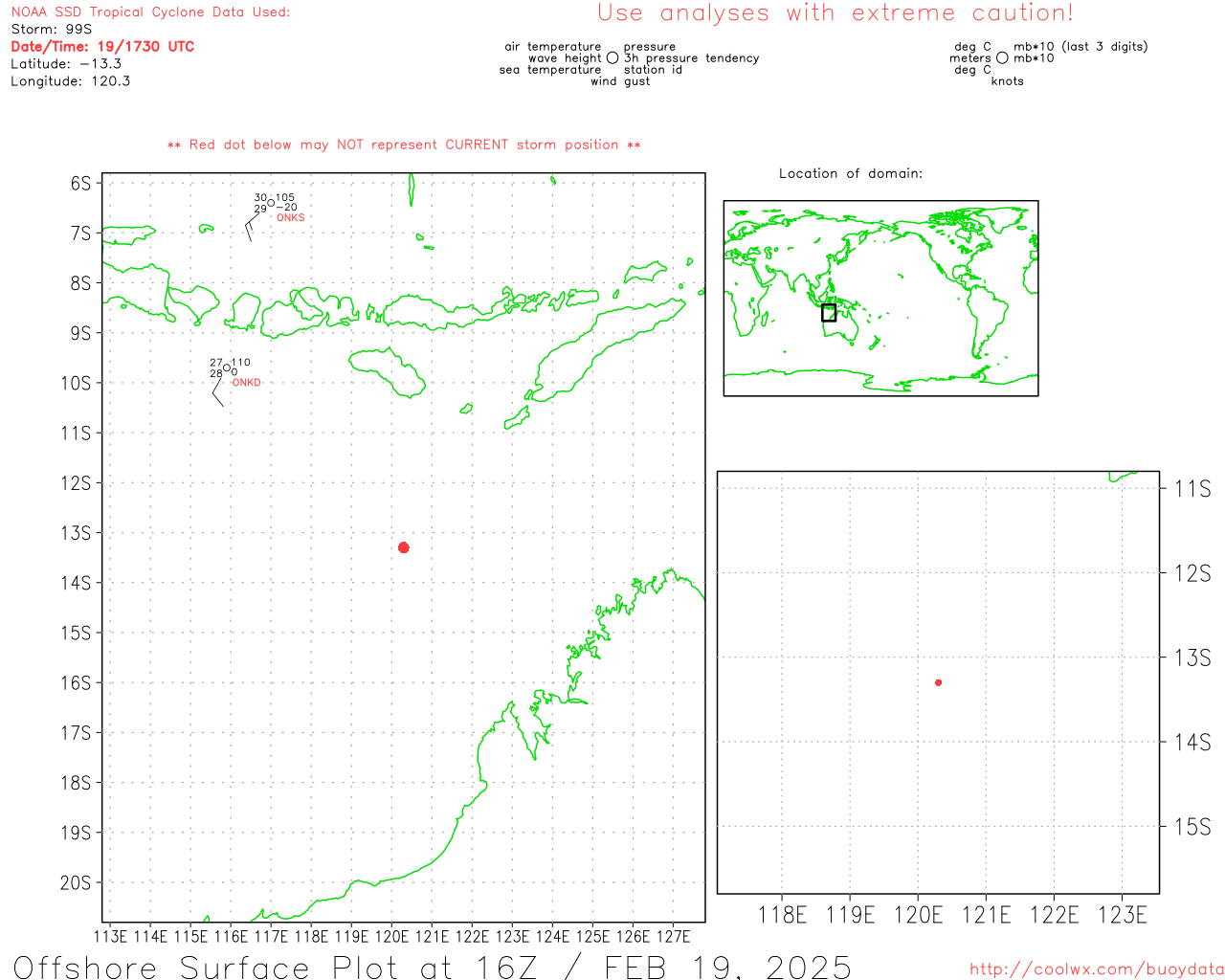Click the ONKD wind barb
Image resolution: width=1225 pixels, height=980 pixels.
[218, 390]
